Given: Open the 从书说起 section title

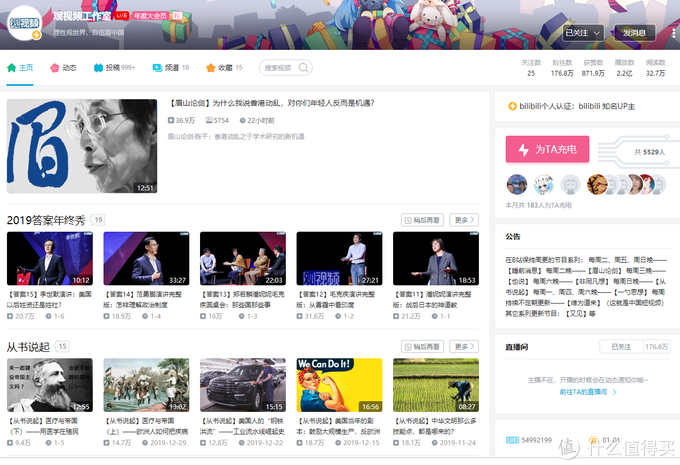Looking at the screenshot, I should coord(28,347).
